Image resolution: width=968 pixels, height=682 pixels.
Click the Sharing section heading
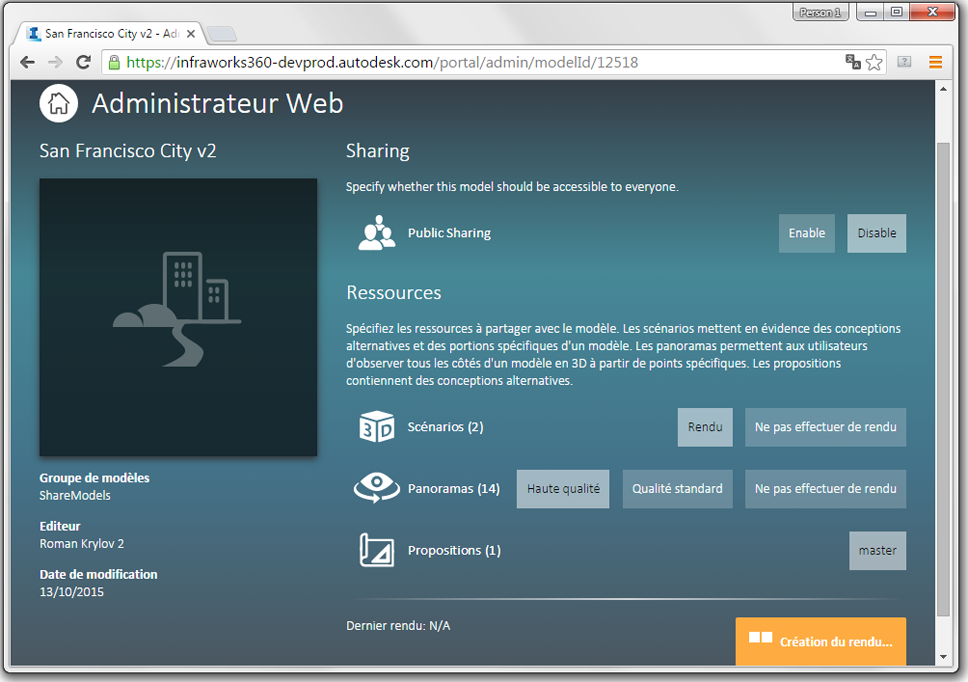(378, 151)
